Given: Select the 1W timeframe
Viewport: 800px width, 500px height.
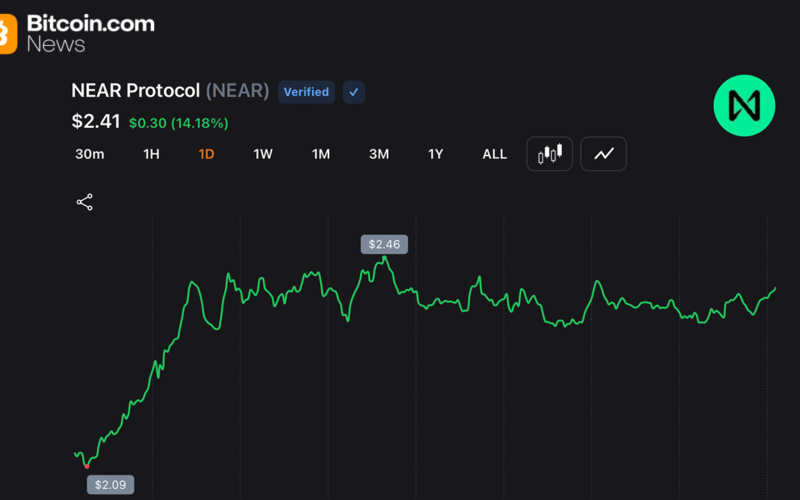Looking at the screenshot, I should click(x=263, y=154).
